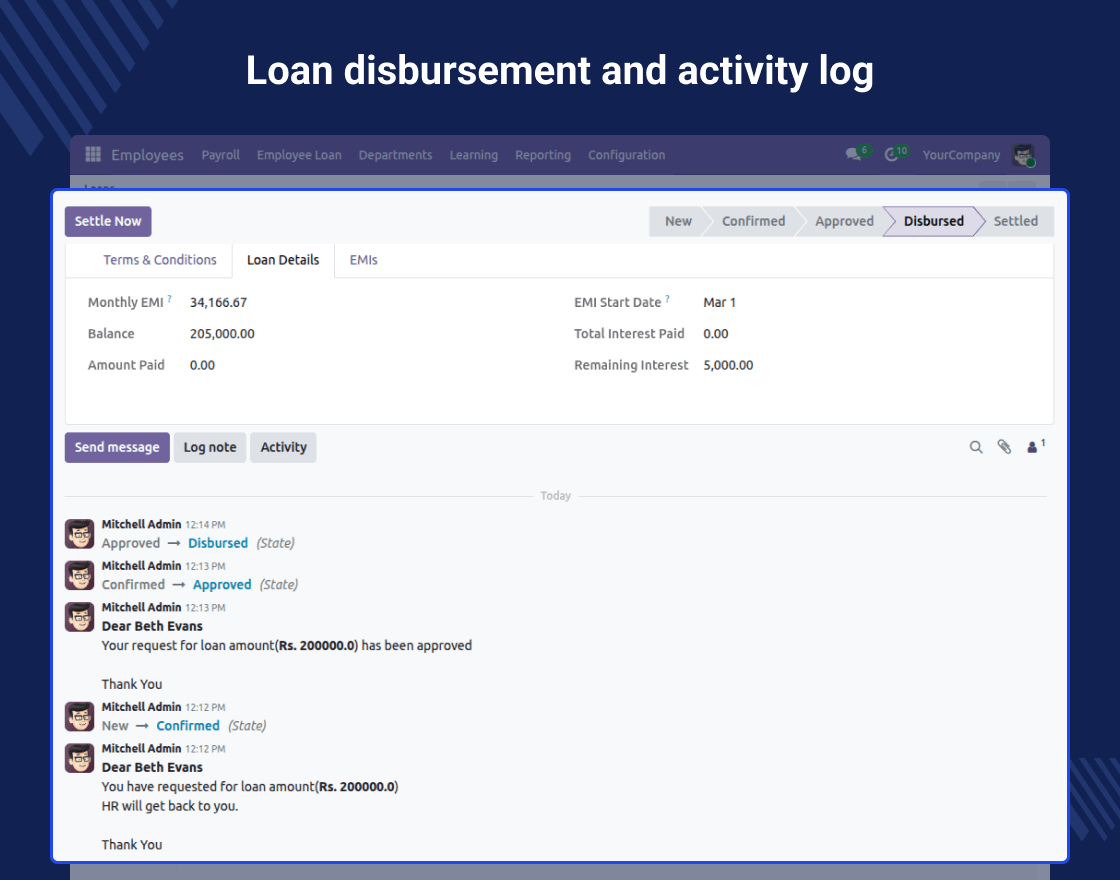Click avatar beside New to Confirmed message
Image resolution: width=1120 pixels, height=880 pixels.
[79, 716]
